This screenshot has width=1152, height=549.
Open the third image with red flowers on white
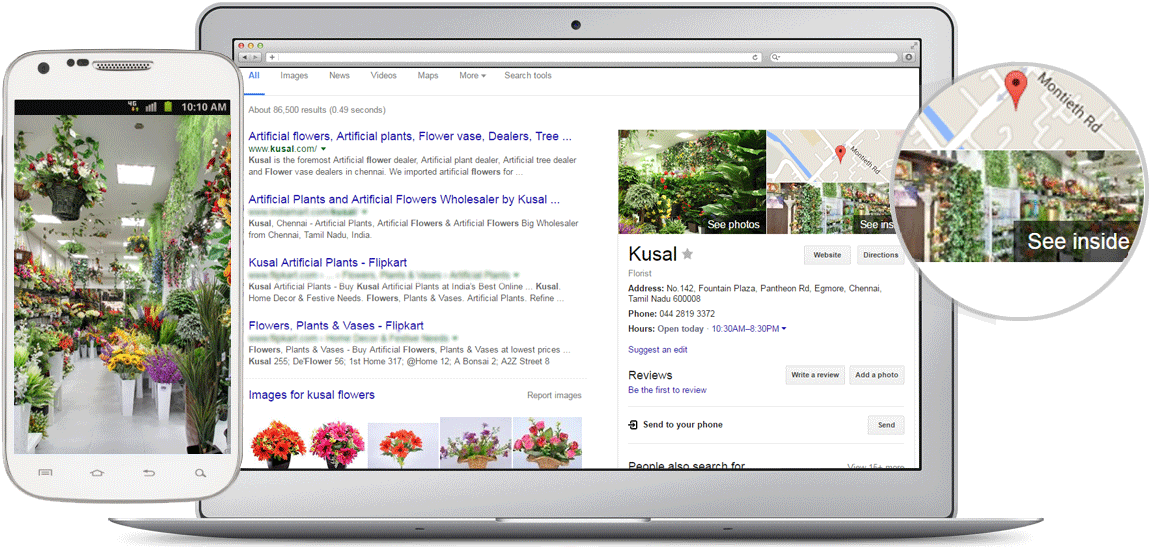pos(403,445)
